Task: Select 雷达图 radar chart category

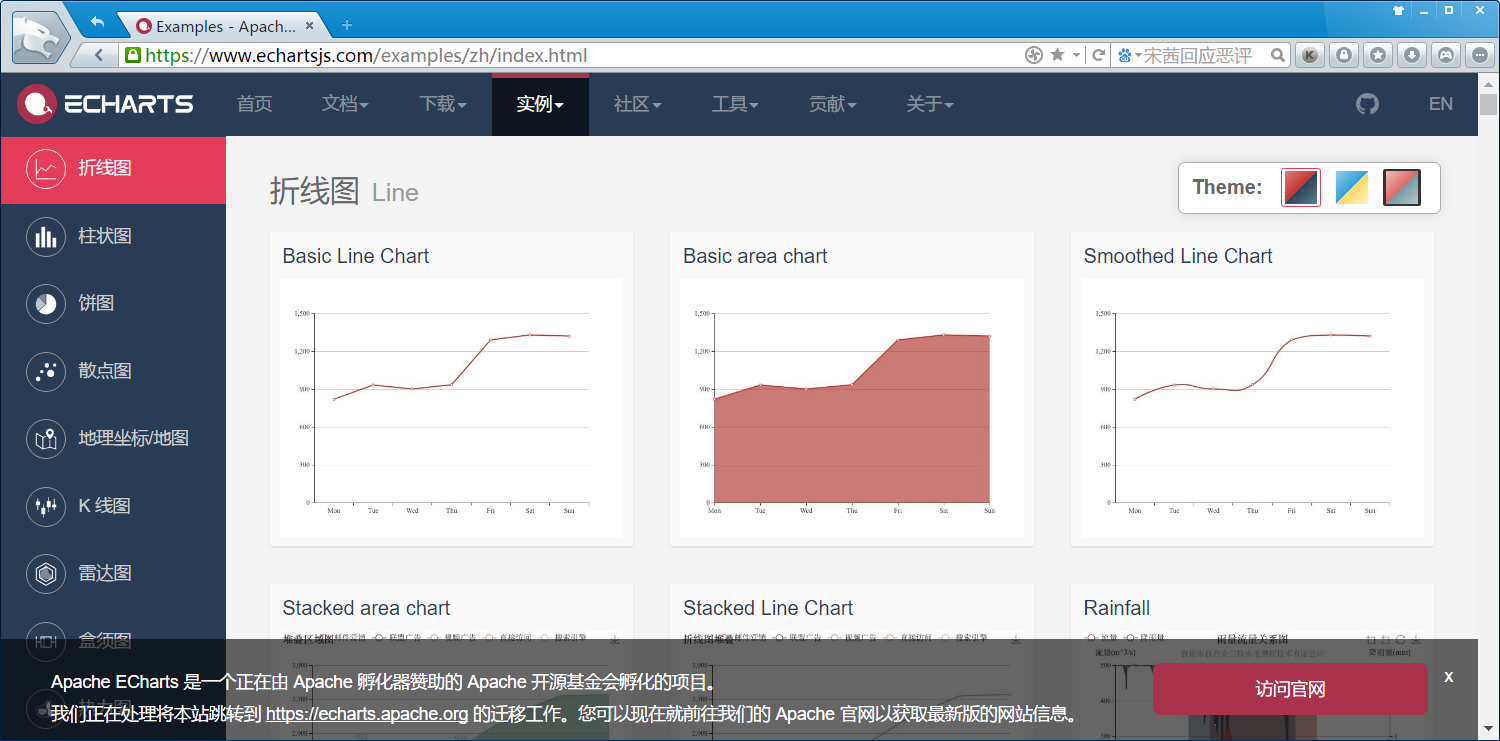Action: click(x=113, y=574)
